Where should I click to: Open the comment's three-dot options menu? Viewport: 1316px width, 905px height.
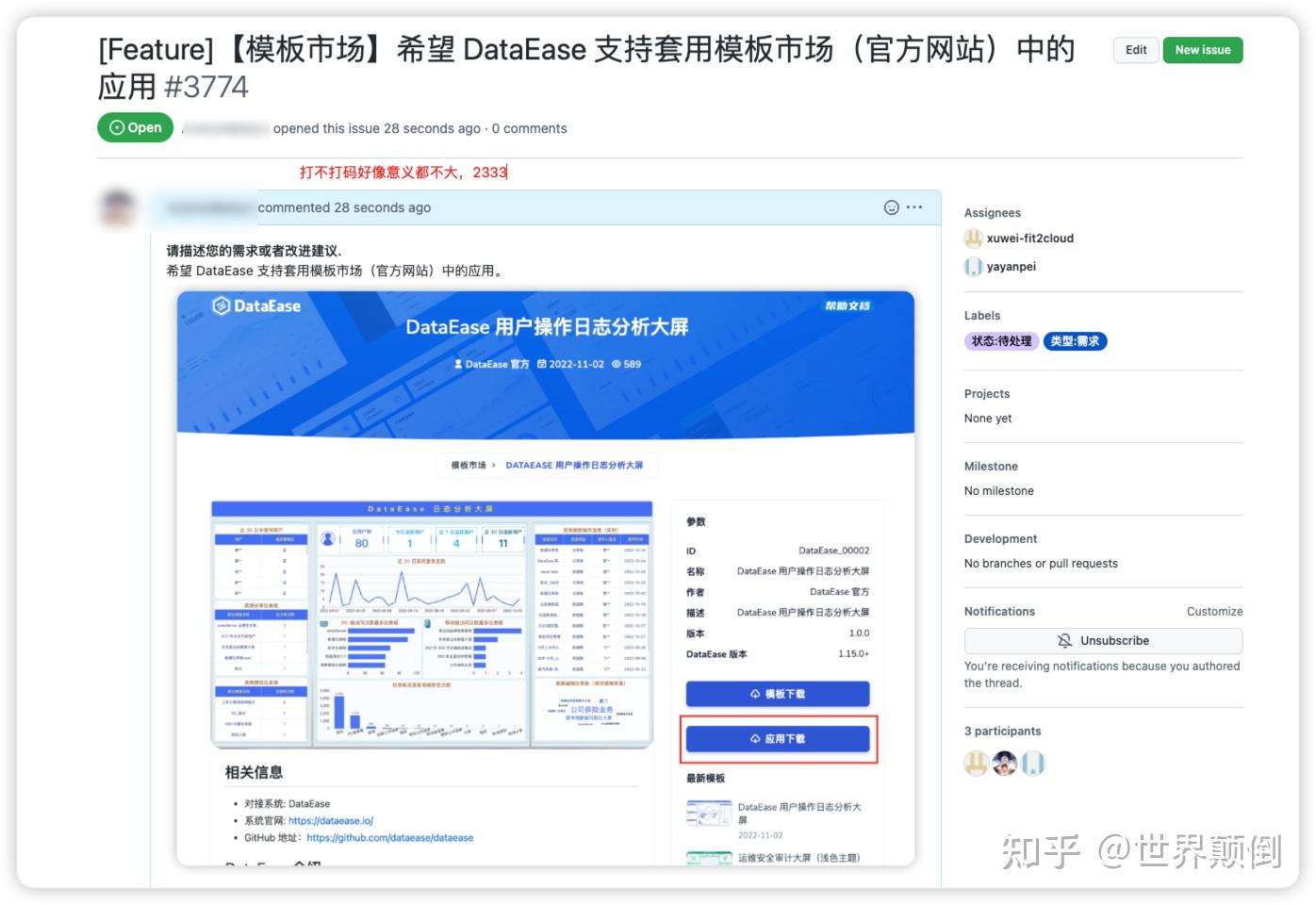click(x=914, y=207)
